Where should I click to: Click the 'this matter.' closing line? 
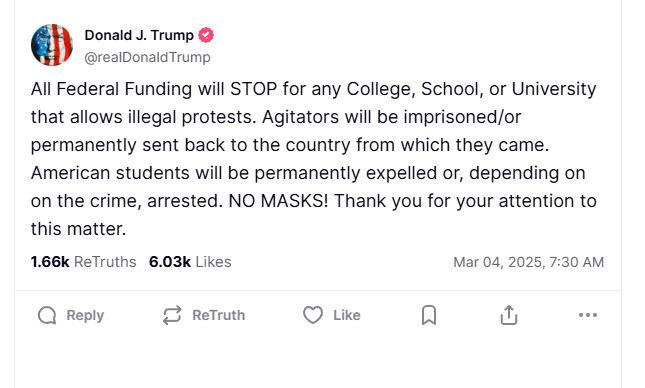click(79, 229)
